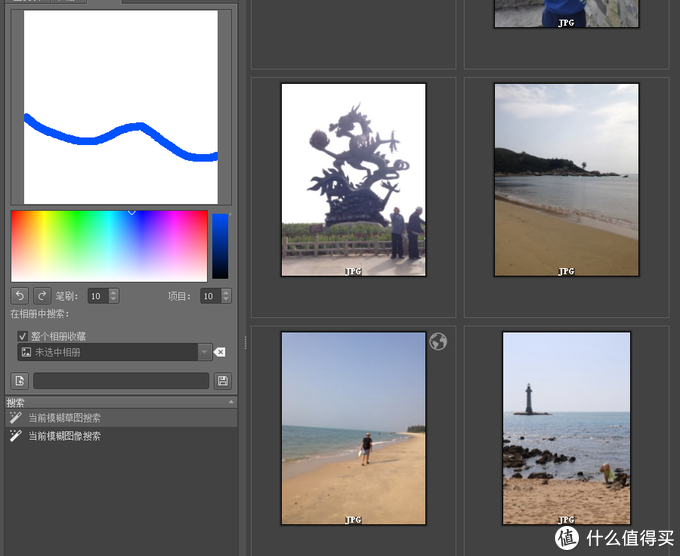
Task: Save the fuzzy search with the floppy disk icon
Action: point(222,381)
